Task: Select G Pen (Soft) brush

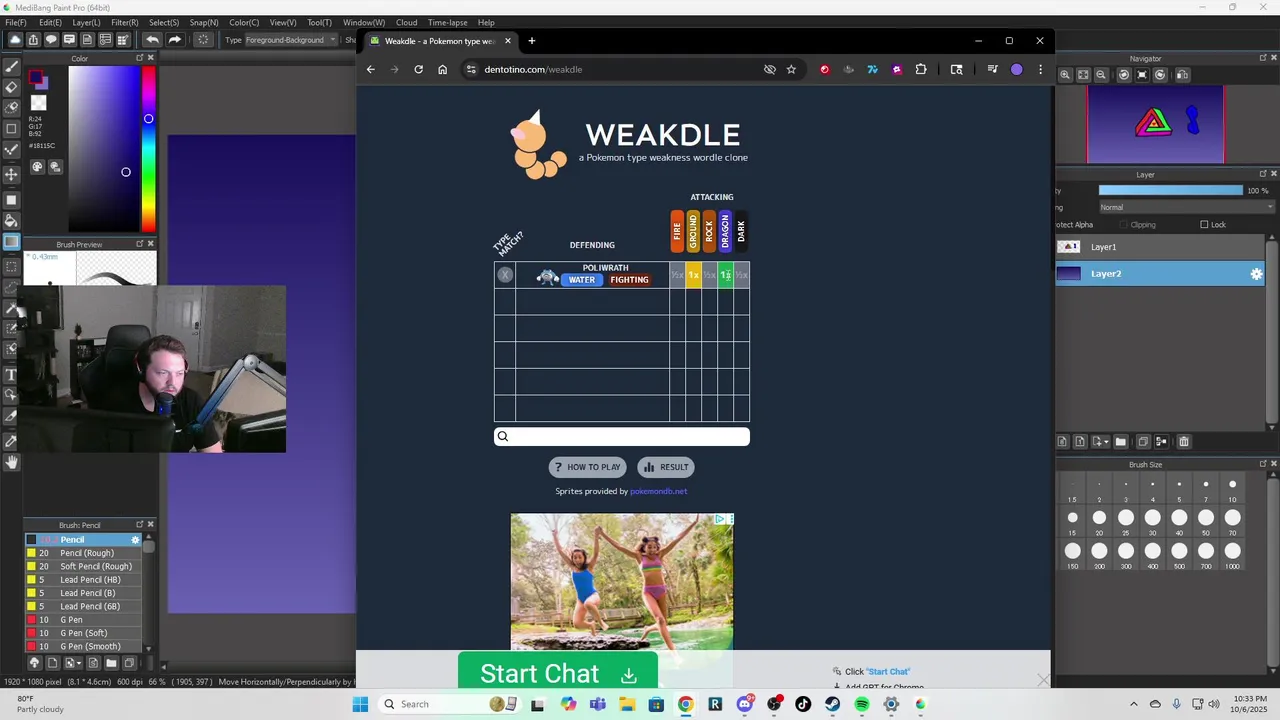Action: point(83,633)
